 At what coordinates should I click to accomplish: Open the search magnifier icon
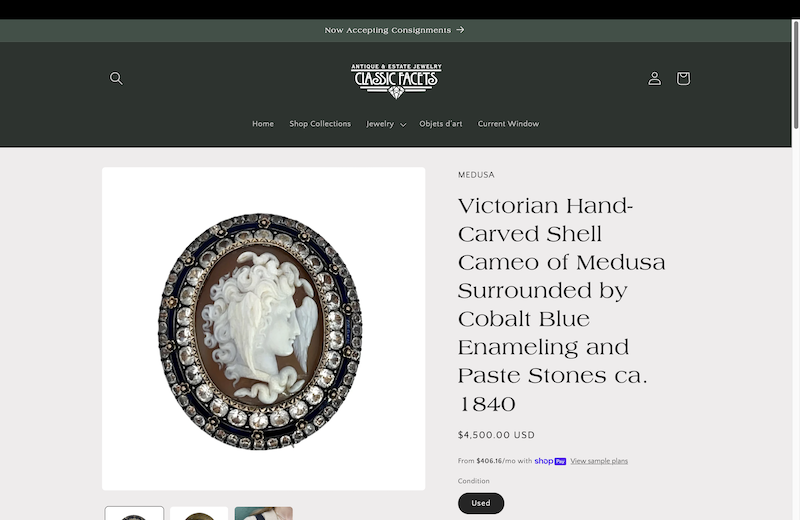pyautogui.click(x=116, y=78)
